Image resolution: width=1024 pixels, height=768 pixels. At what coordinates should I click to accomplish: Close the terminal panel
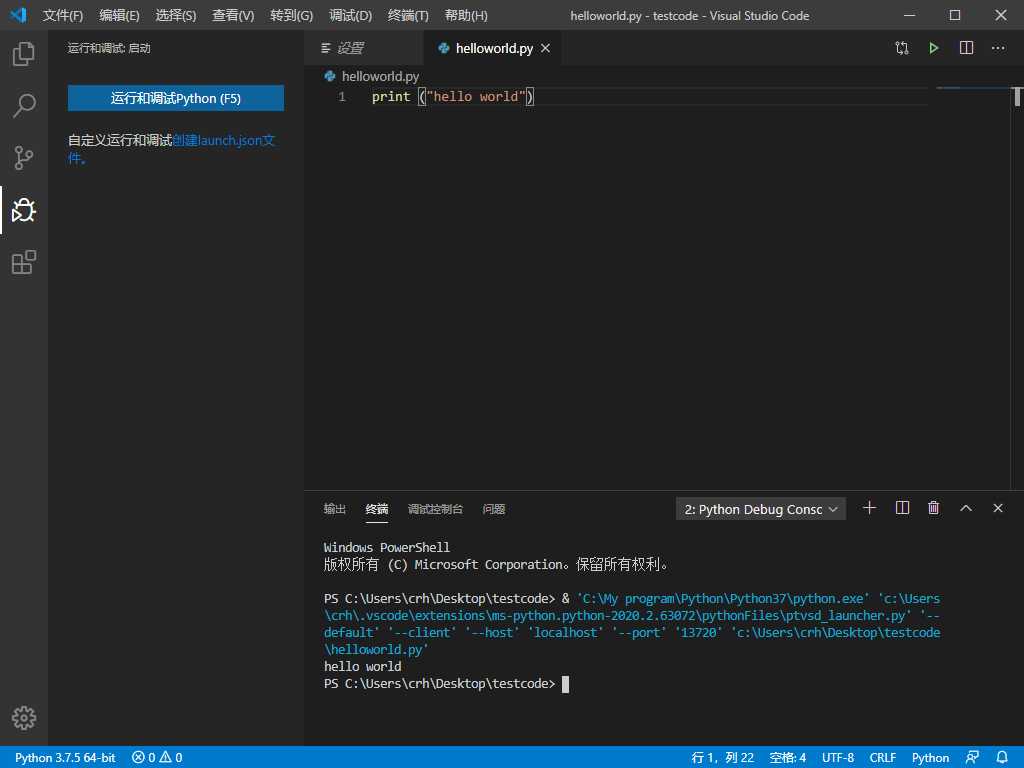click(998, 508)
